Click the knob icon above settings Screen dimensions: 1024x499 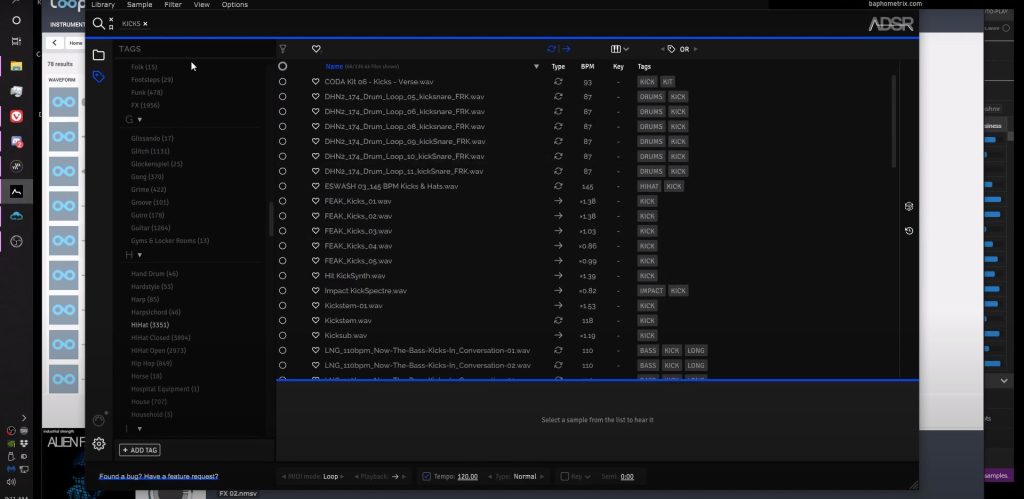pyautogui.click(x=99, y=420)
